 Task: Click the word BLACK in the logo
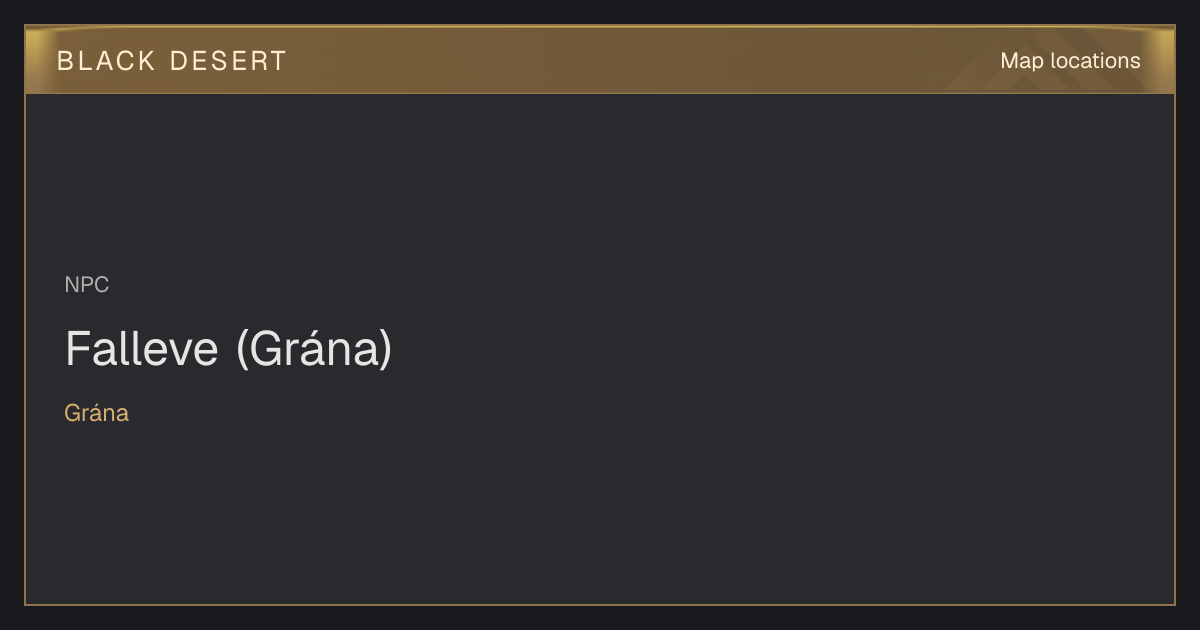pos(106,61)
